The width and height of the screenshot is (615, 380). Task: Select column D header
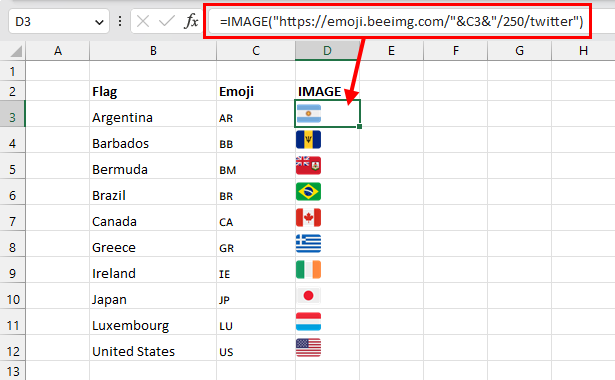point(327,51)
